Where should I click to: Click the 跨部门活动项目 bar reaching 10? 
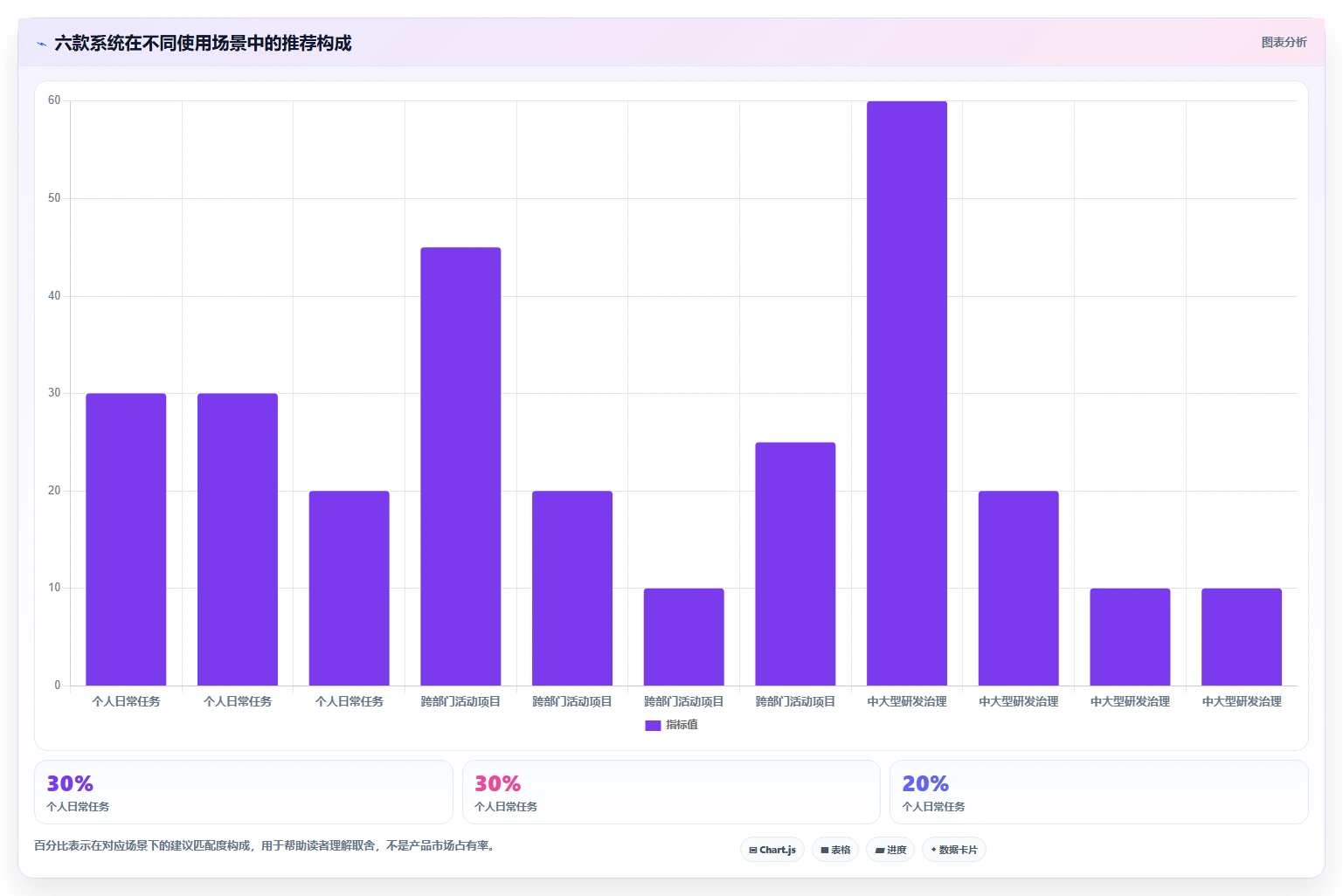coord(684,637)
